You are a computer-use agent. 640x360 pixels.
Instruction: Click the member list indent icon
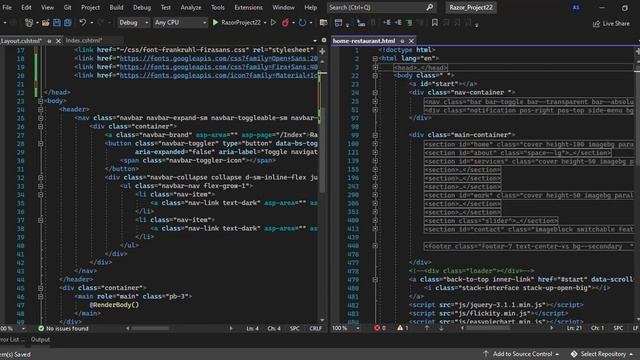pyautogui.click(x=361, y=23)
